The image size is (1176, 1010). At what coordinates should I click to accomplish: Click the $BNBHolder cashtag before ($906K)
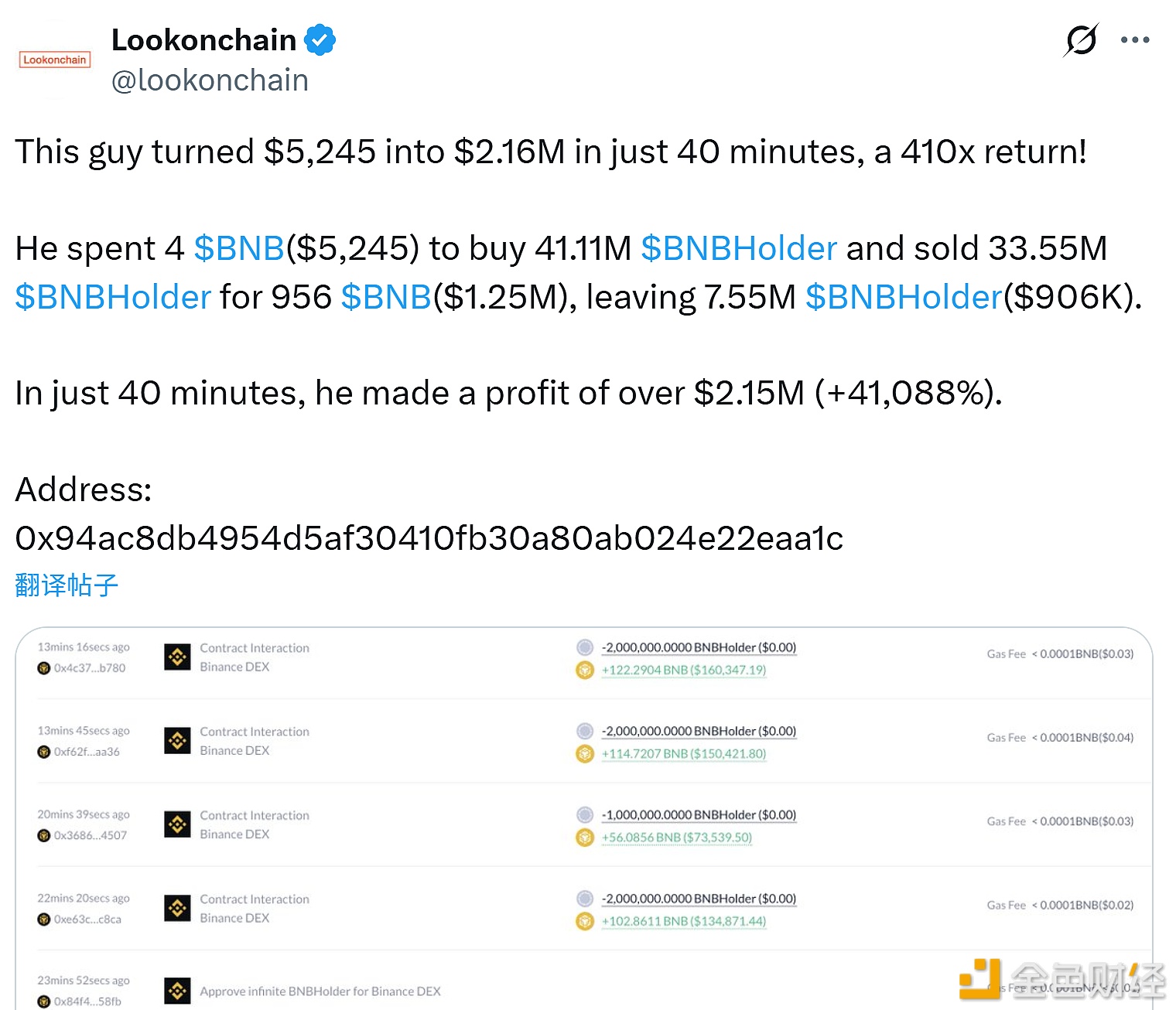904,297
